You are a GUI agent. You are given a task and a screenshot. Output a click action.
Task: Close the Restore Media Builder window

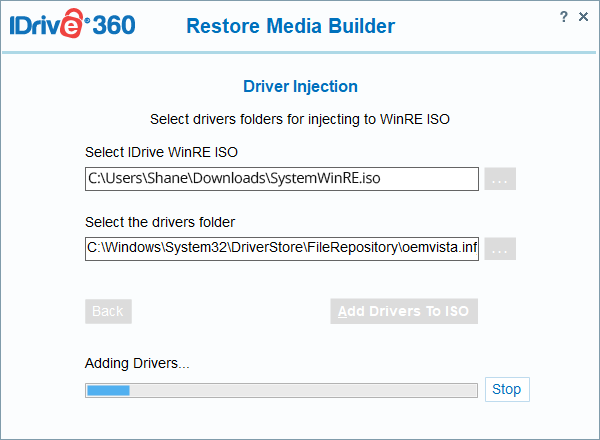[x=583, y=16]
